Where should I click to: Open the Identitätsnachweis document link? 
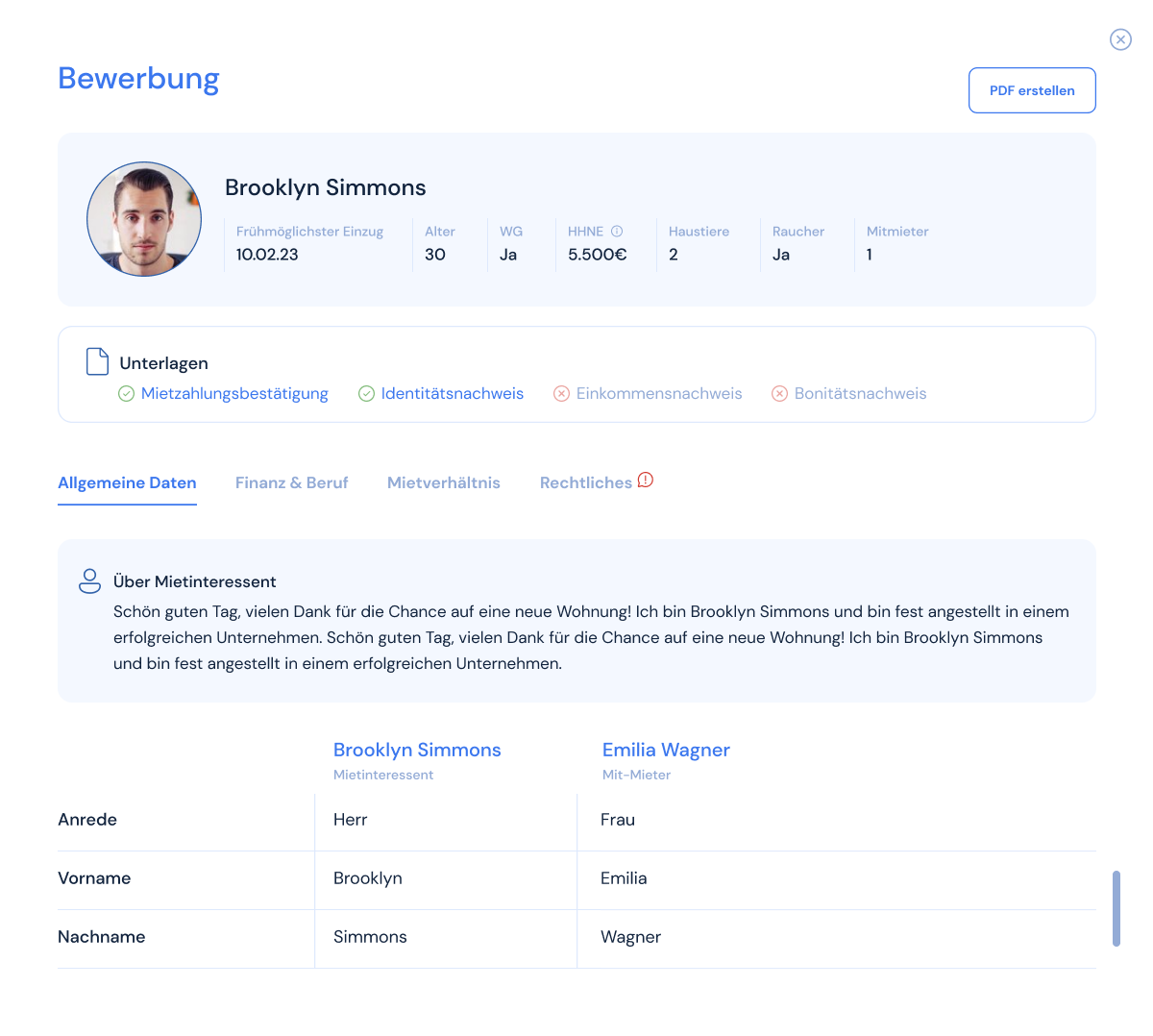point(452,394)
